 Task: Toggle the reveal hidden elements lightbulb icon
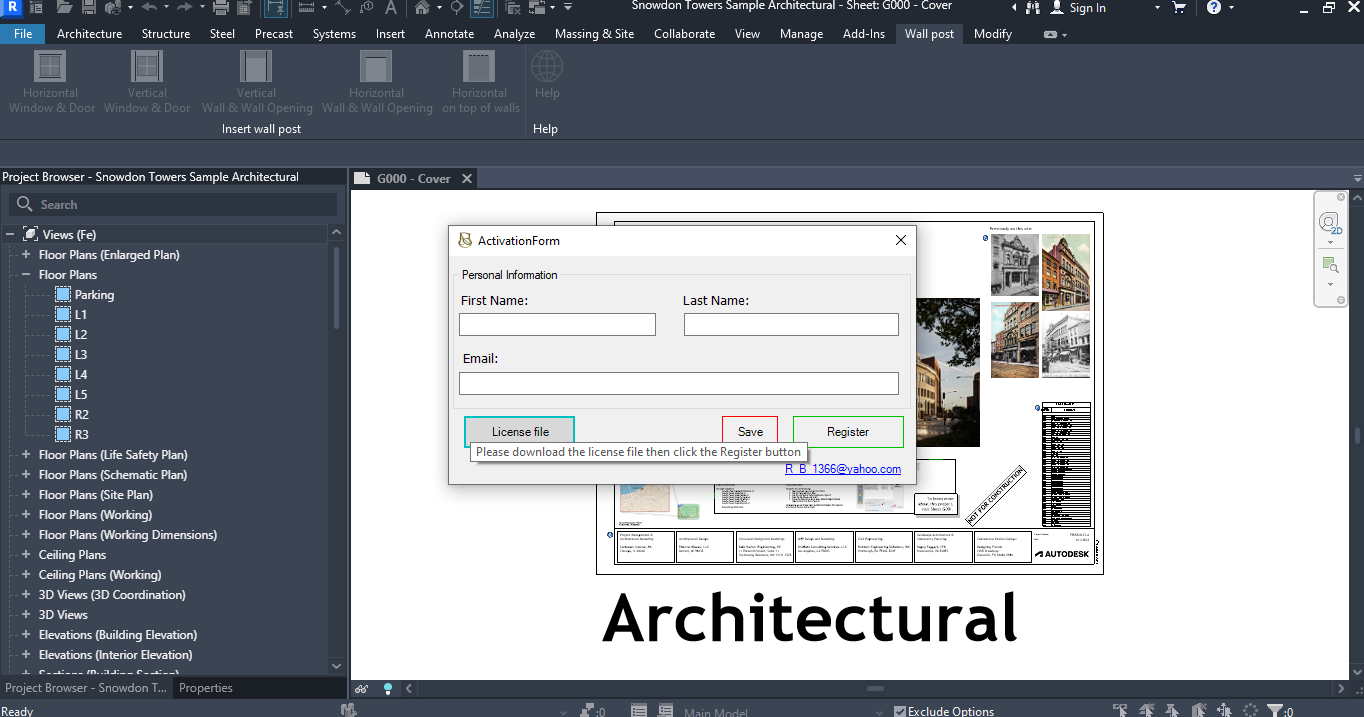tap(388, 688)
